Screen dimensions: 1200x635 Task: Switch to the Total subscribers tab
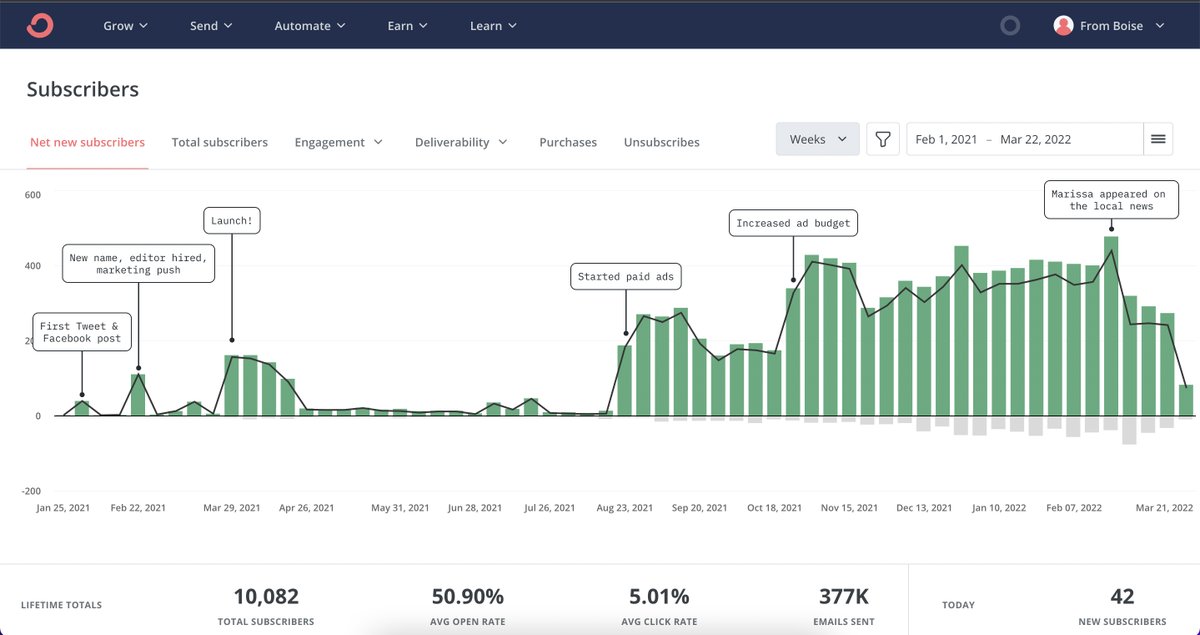(220, 142)
